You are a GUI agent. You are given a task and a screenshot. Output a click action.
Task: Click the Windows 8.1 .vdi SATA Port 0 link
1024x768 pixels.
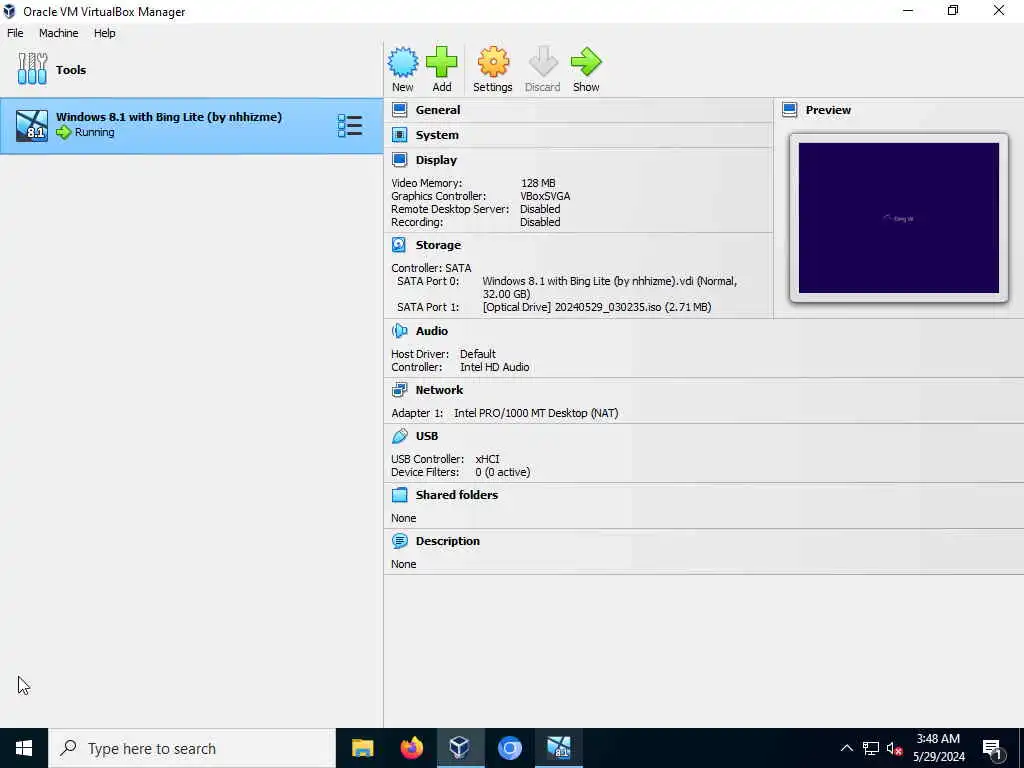(609, 287)
